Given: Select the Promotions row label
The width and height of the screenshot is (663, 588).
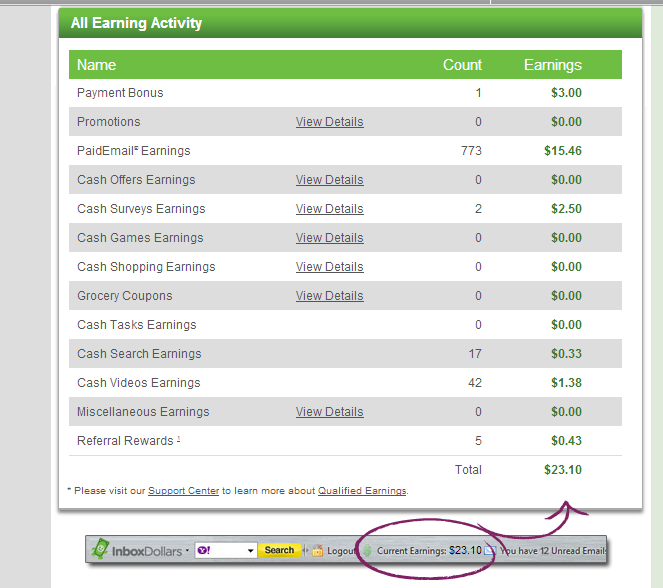Looking at the screenshot, I should click(109, 122).
